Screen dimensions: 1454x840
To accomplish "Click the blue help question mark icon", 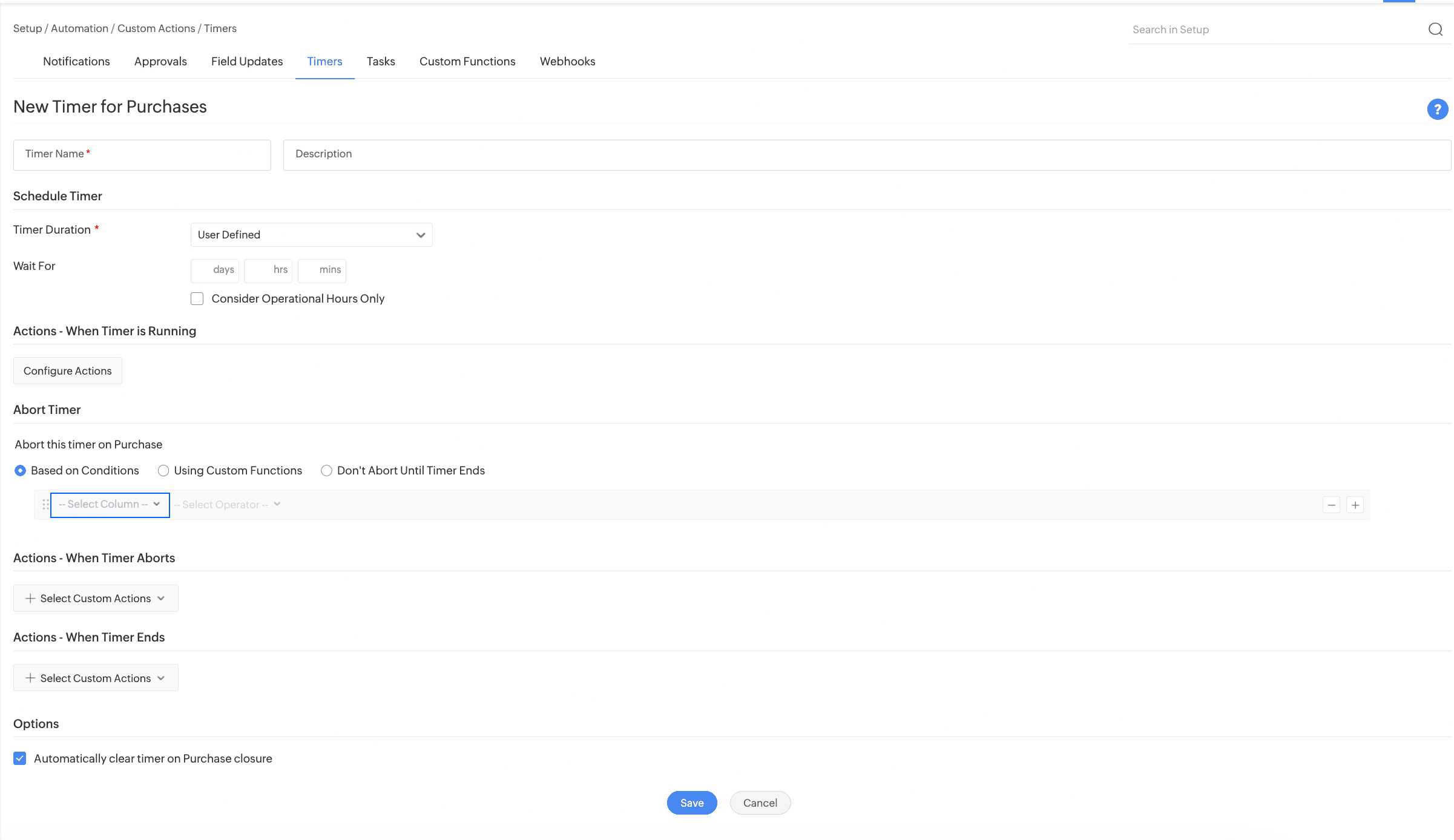I will 1437,110.
